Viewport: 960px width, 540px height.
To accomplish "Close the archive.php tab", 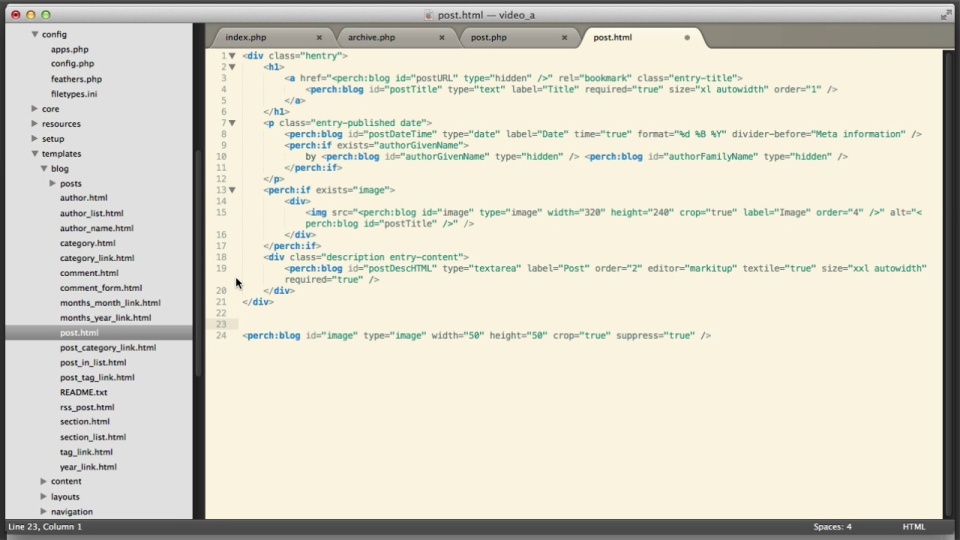I will point(441,37).
